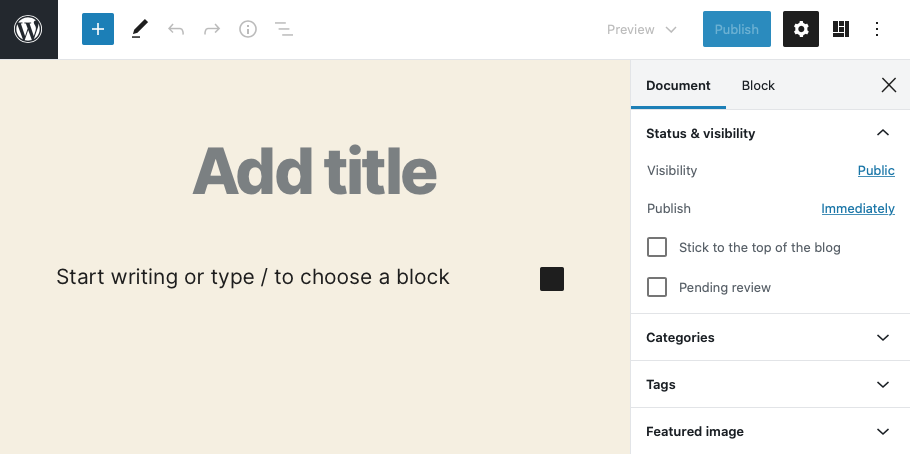Click the Redo arrow icon
This screenshot has height=454, width=910.
[x=212, y=29]
